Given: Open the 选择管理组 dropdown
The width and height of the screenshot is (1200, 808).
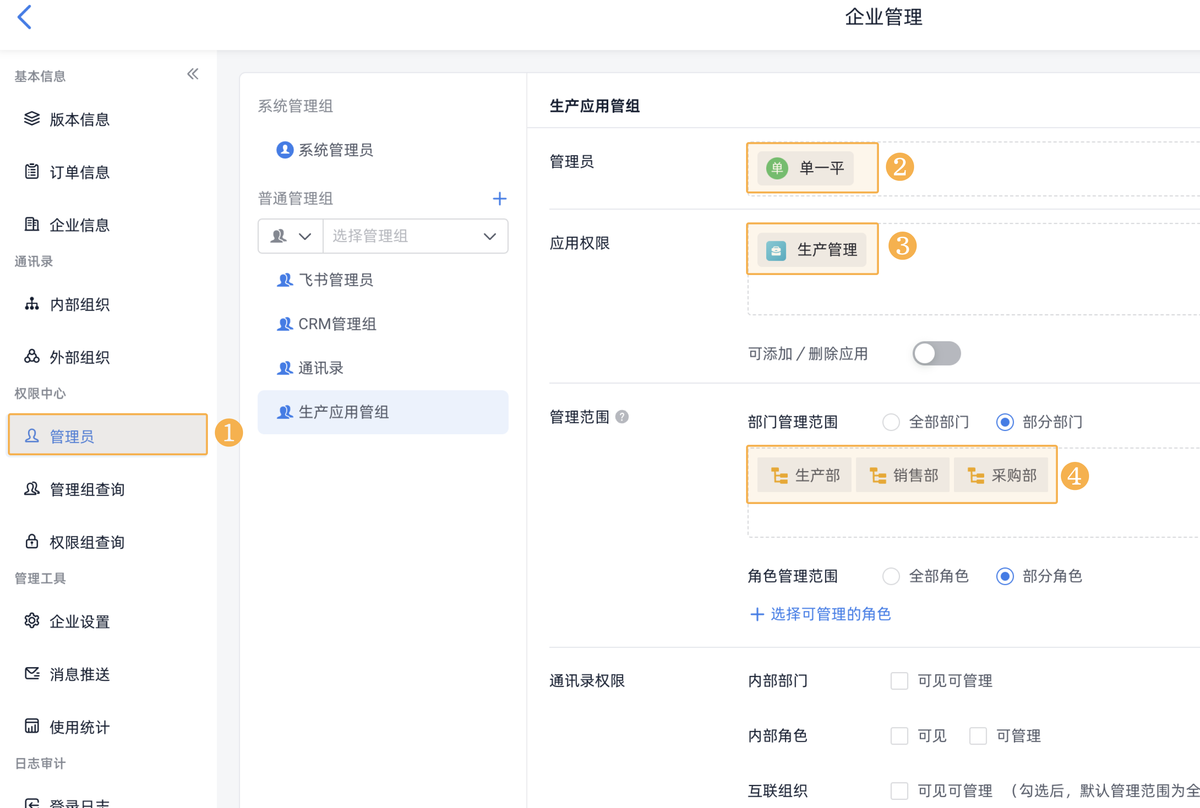Looking at the screenshot, I should (x=415, y=236).
